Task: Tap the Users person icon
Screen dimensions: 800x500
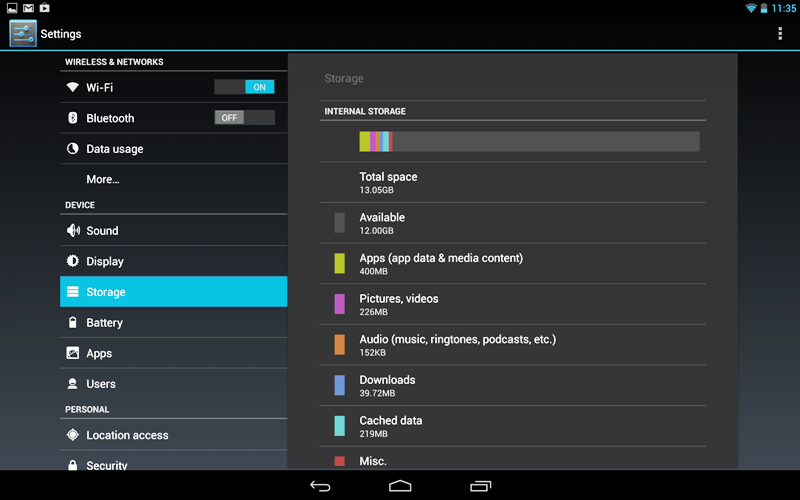Action: click(x=72, y=384)
